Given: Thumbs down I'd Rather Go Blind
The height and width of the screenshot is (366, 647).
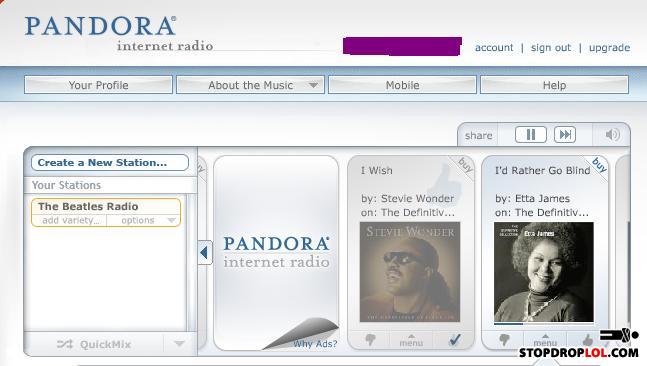Looking at the screenshot, I should pyautogui.click(x=504, y=340).
